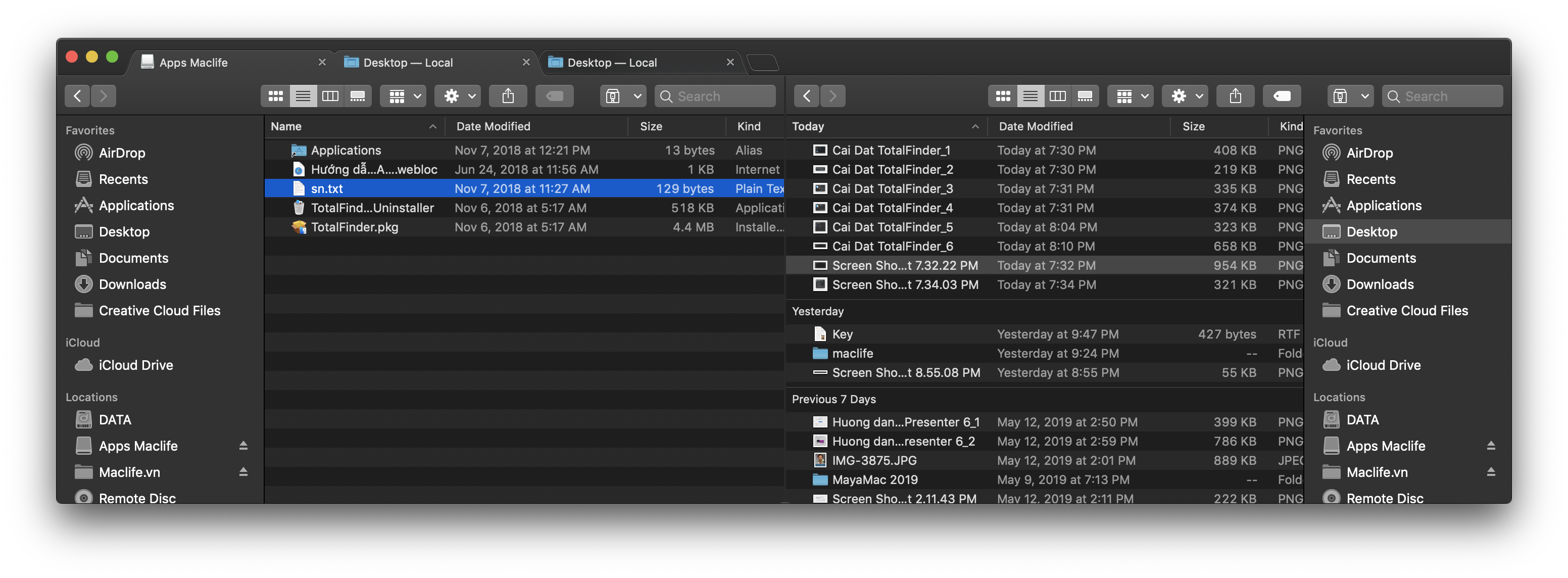
Task: Eject the Apps Maclife drive in left sidebar
Action: (243, 446)
